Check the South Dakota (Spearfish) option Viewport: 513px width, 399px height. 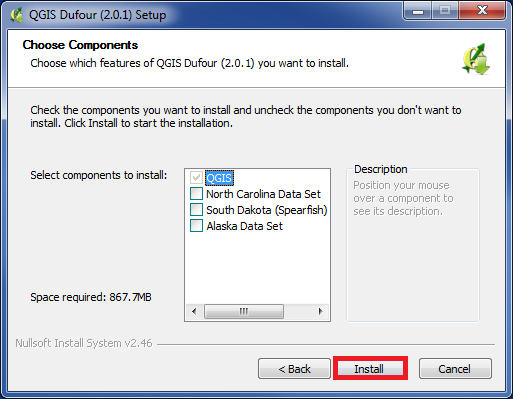click(196, 210)
